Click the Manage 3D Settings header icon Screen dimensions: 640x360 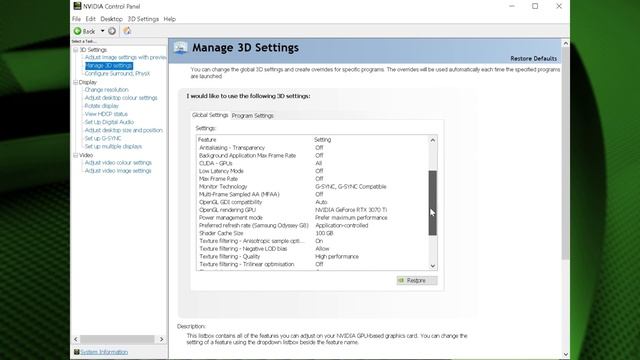tap(180, 48)
